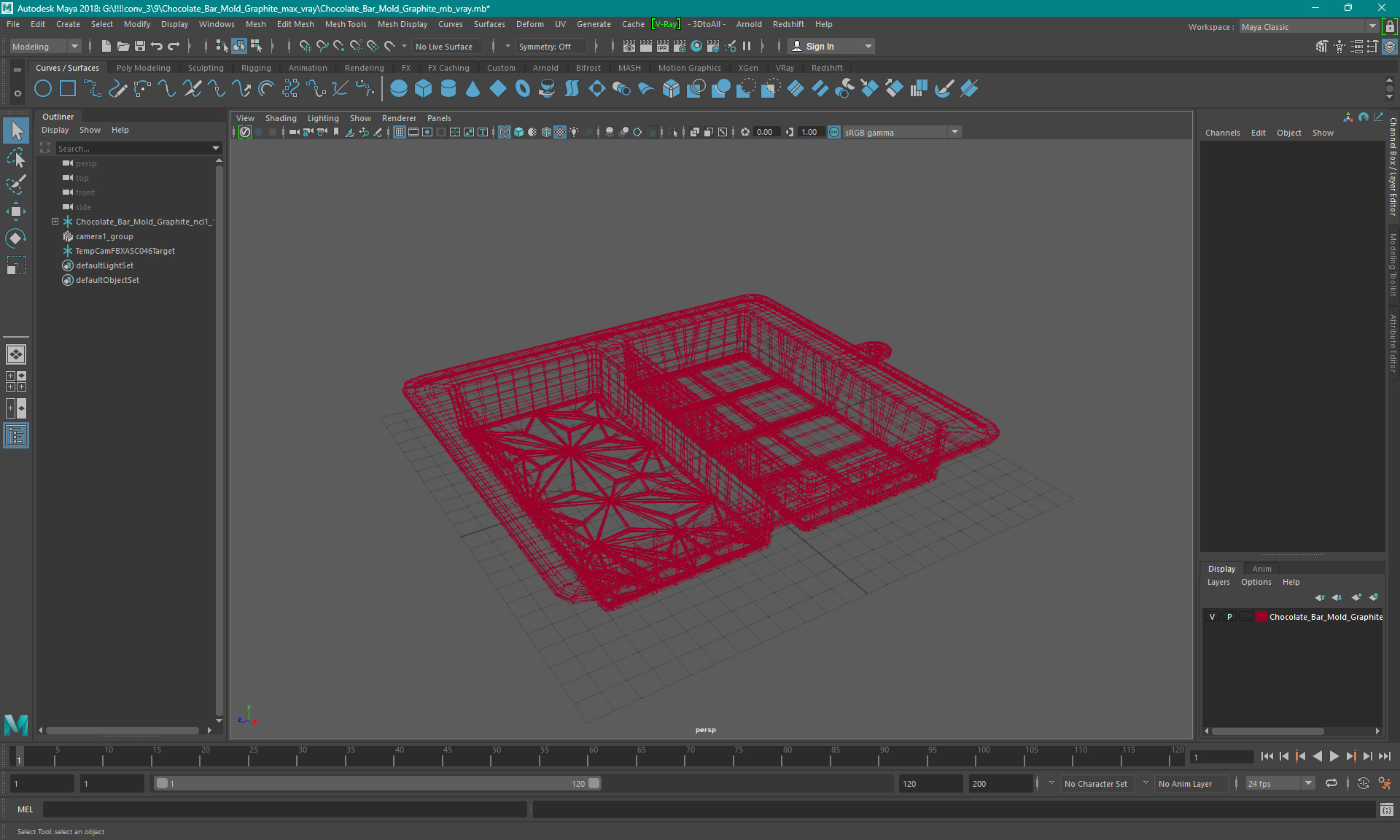
Task: Open the Modeling menu set dropdown
Action: 46,46
